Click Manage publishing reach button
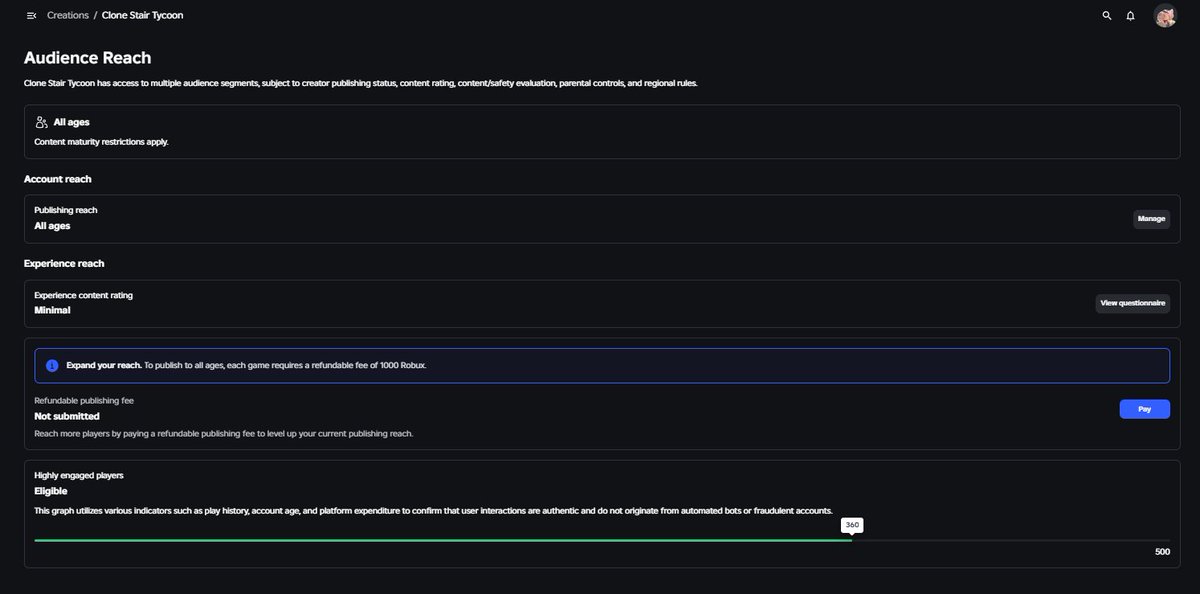Viewport: 1200px width, 594px height. pos(1151,219)
